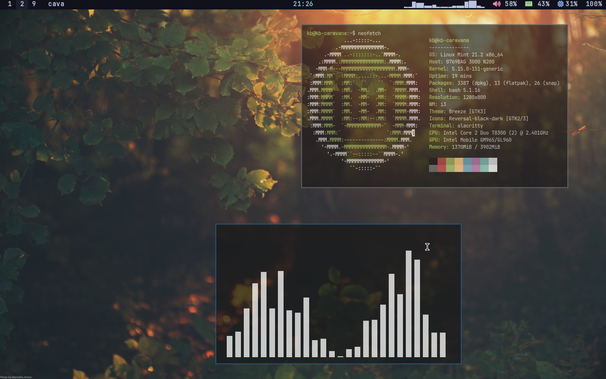Screen dimensions: 606x379
Task: Click the blue CPU icon in the bar
Action: [x=560, y=4]
